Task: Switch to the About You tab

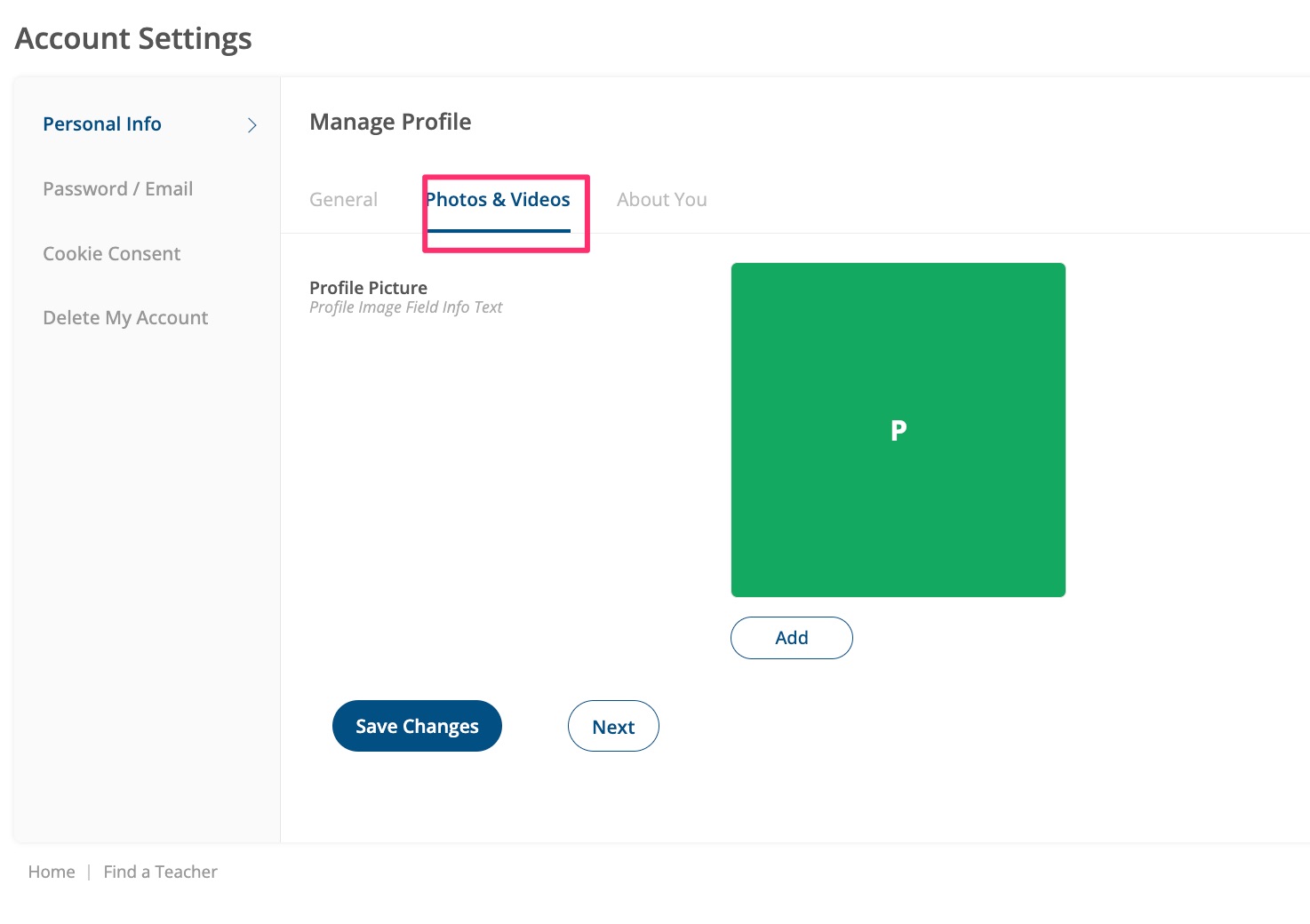Action: tap(661, 200)
